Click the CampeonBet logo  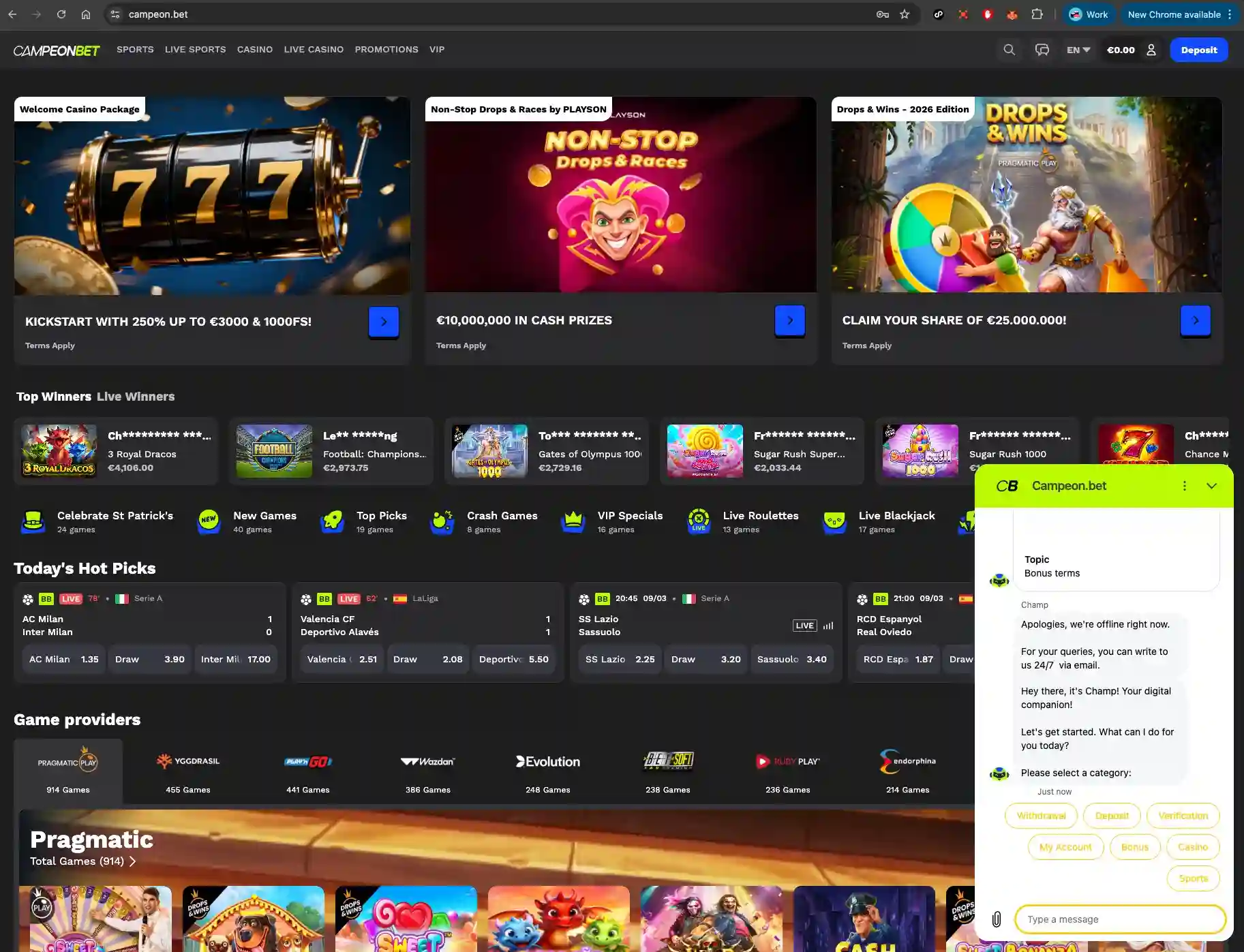tap(57, 50)
